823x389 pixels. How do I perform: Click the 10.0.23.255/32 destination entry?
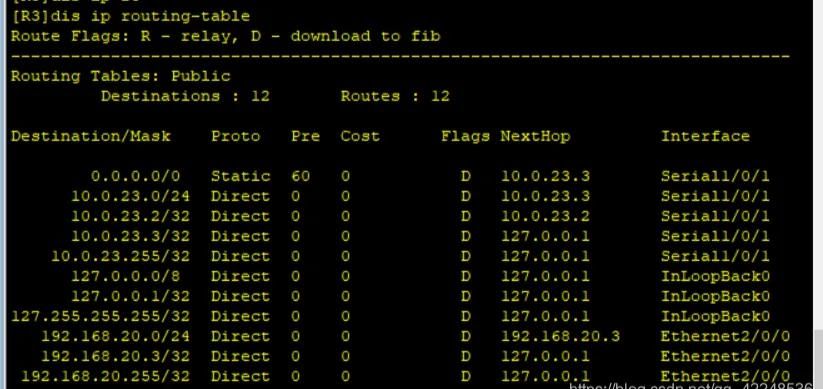click(121, 256)
